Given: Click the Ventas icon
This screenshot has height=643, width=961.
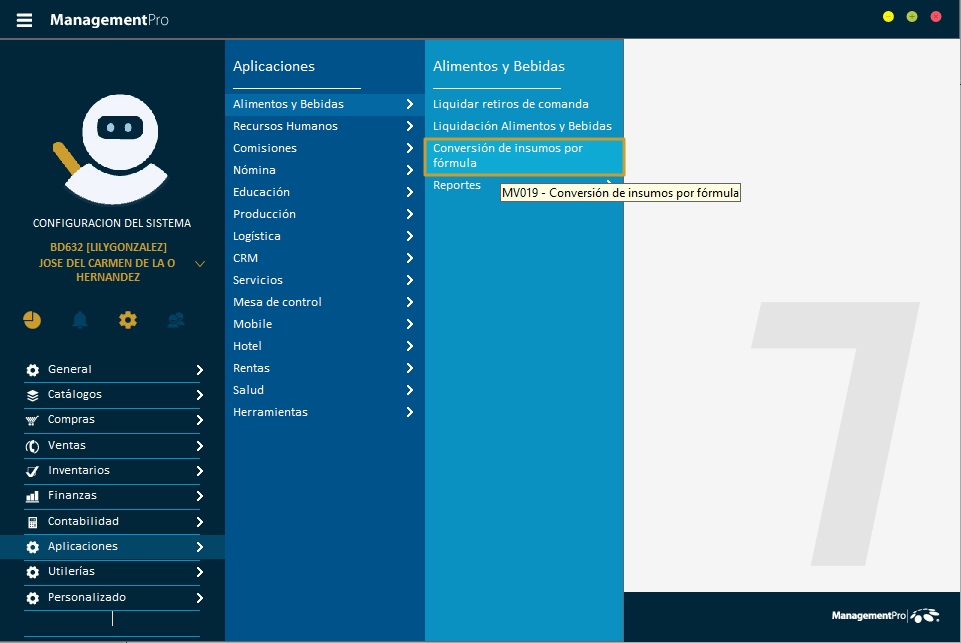Looking at the screenshot, I should click(32, 446).
